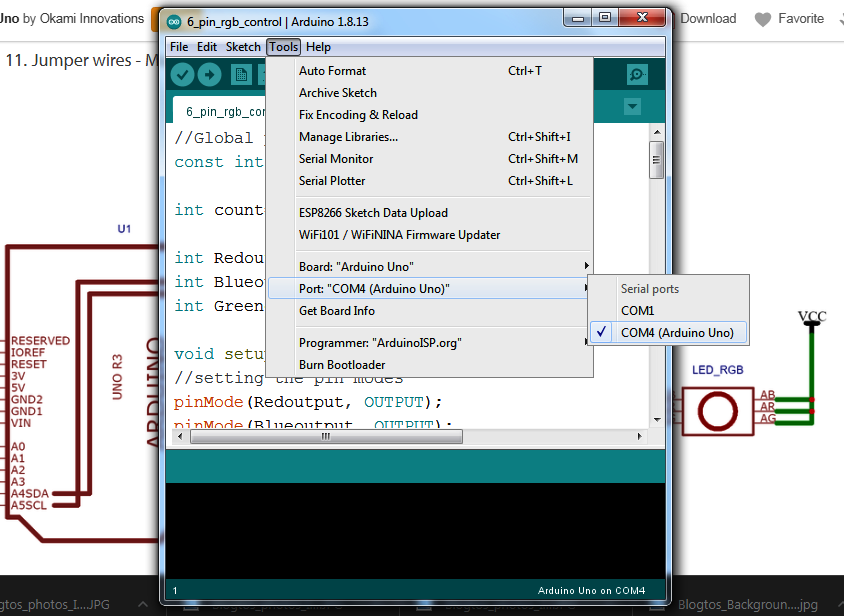Select the COM1 serial port
The width and height of the screenshot is (844, 616).
[669, 311]
